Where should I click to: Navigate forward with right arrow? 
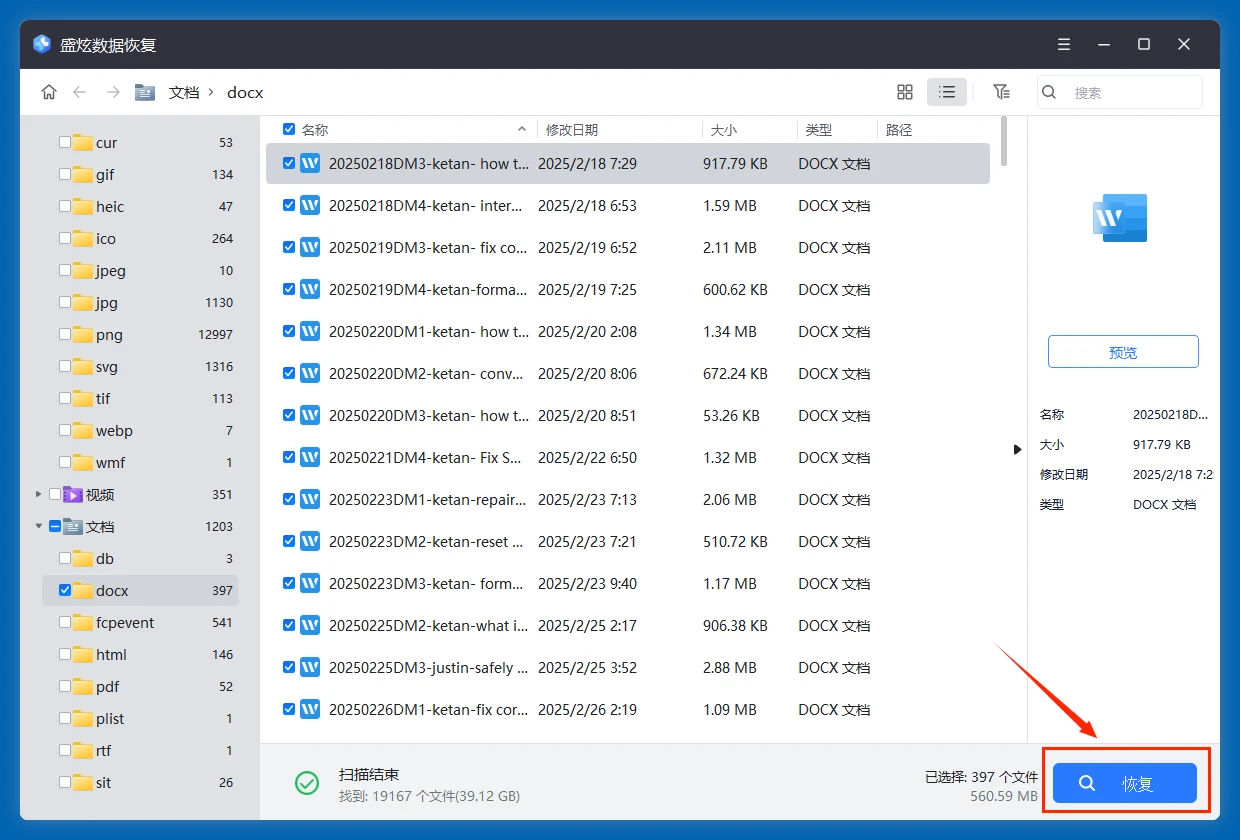[113, 92]
